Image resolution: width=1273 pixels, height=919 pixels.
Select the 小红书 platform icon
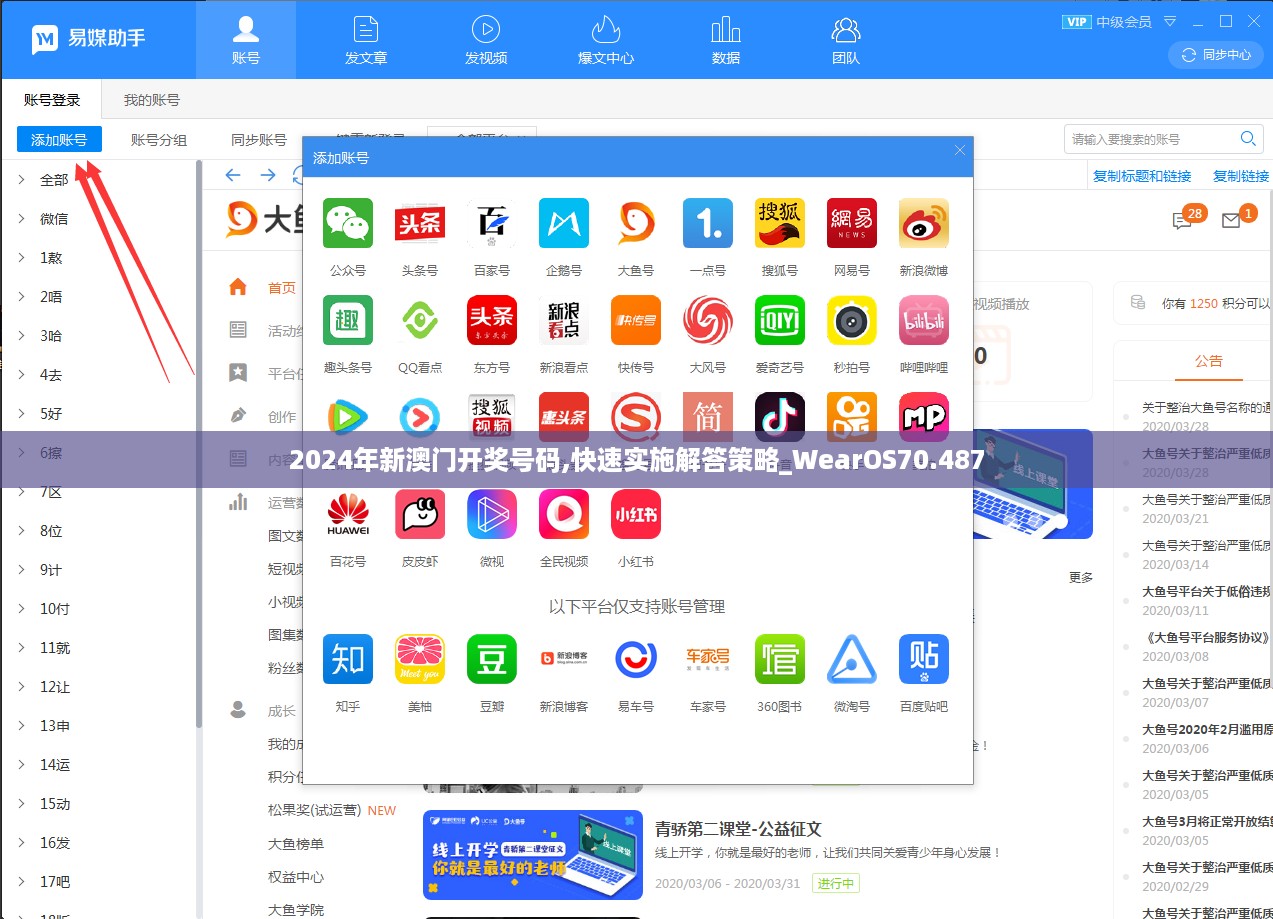636,514
